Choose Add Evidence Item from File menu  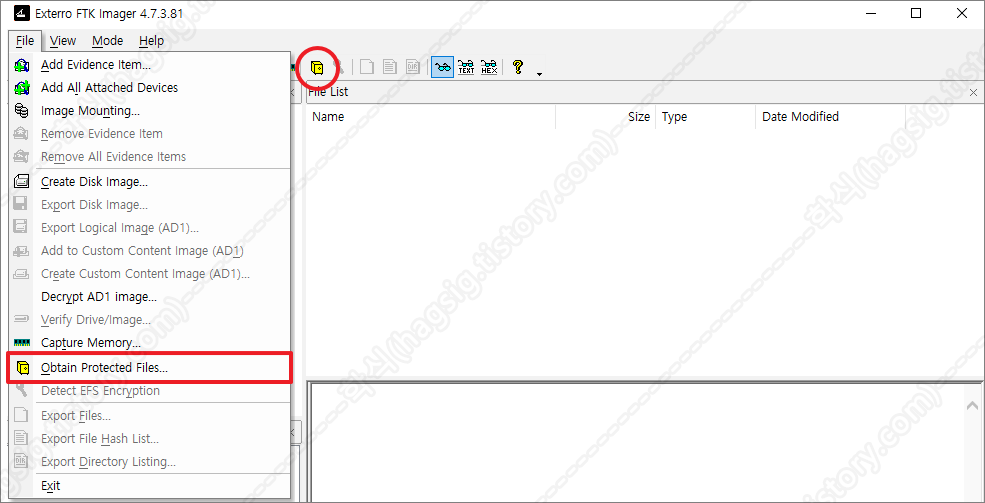coord(150,65)
